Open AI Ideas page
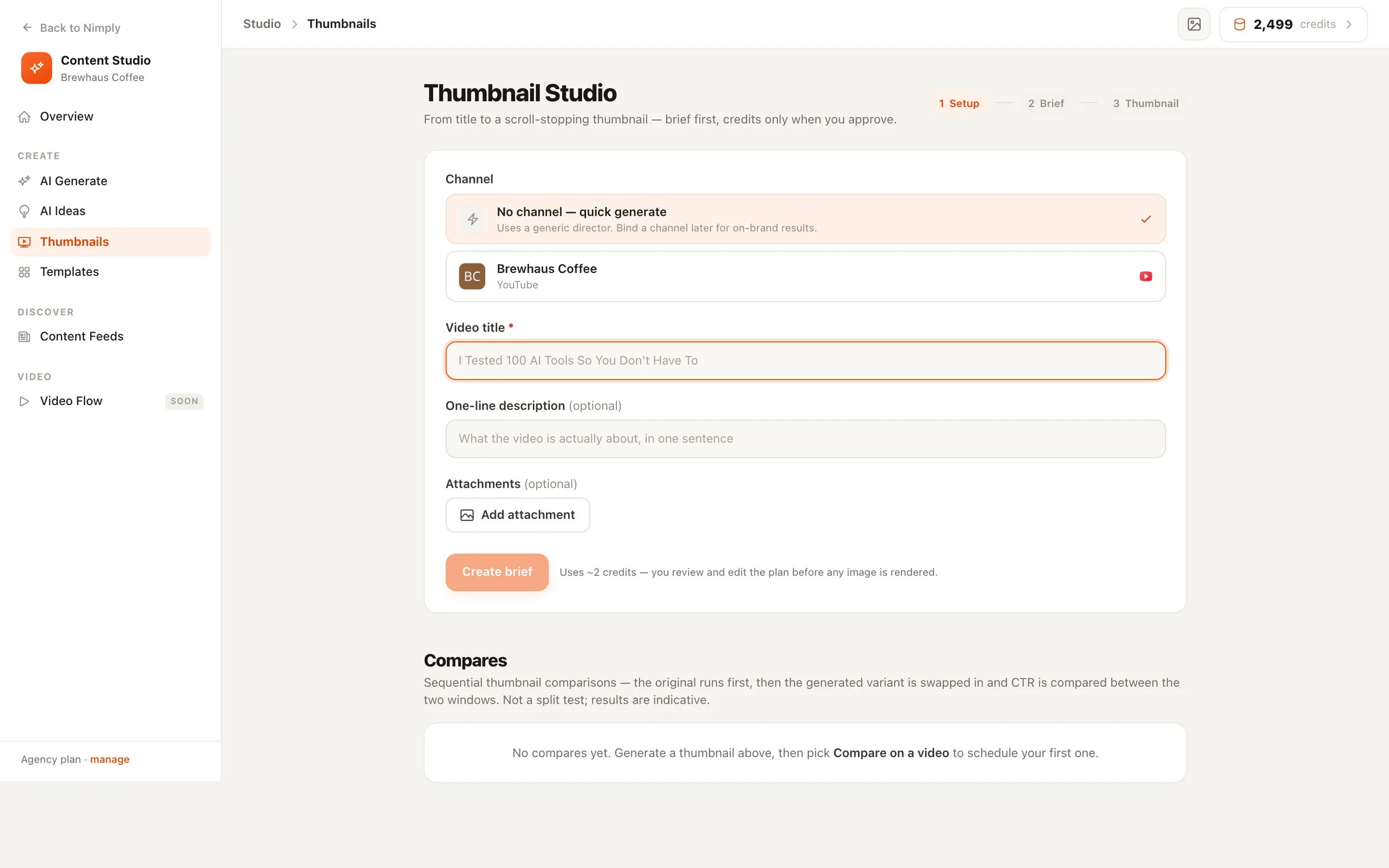1389x868 pixels. pyautogui.click(x=111, y=211)
